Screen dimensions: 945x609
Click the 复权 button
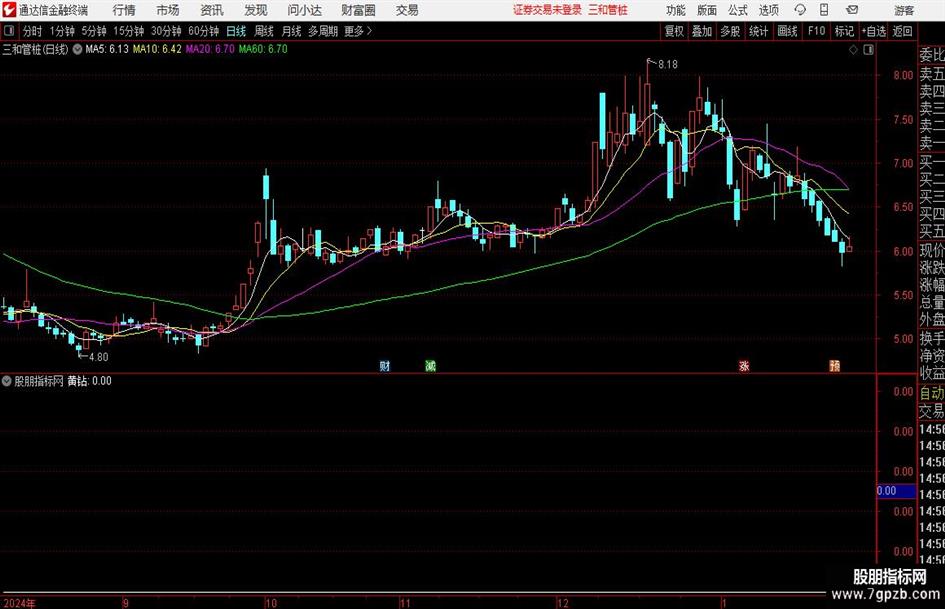coord(674,31)
